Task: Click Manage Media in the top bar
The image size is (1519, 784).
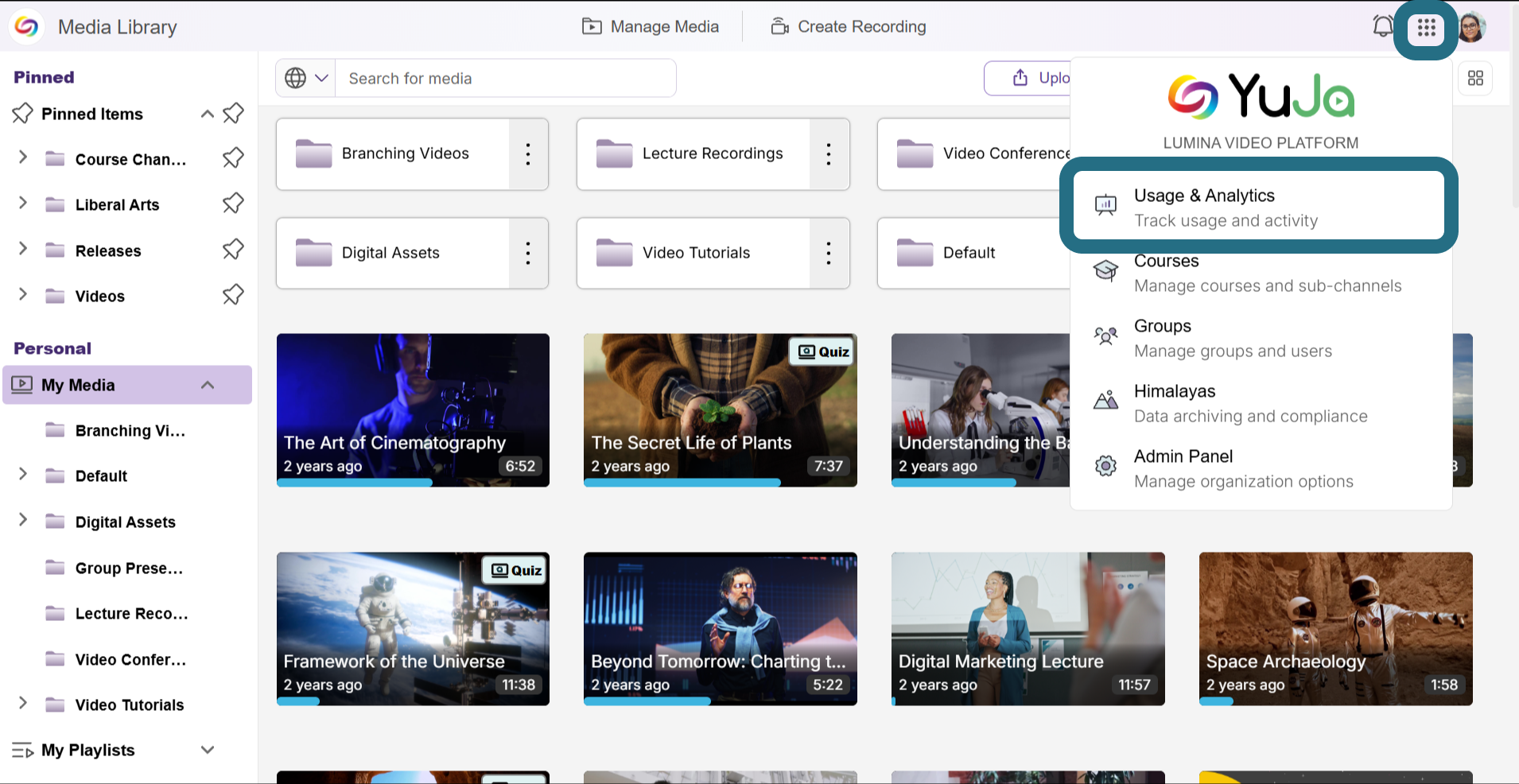Action: pyautogui.click(x=651, y=27)
